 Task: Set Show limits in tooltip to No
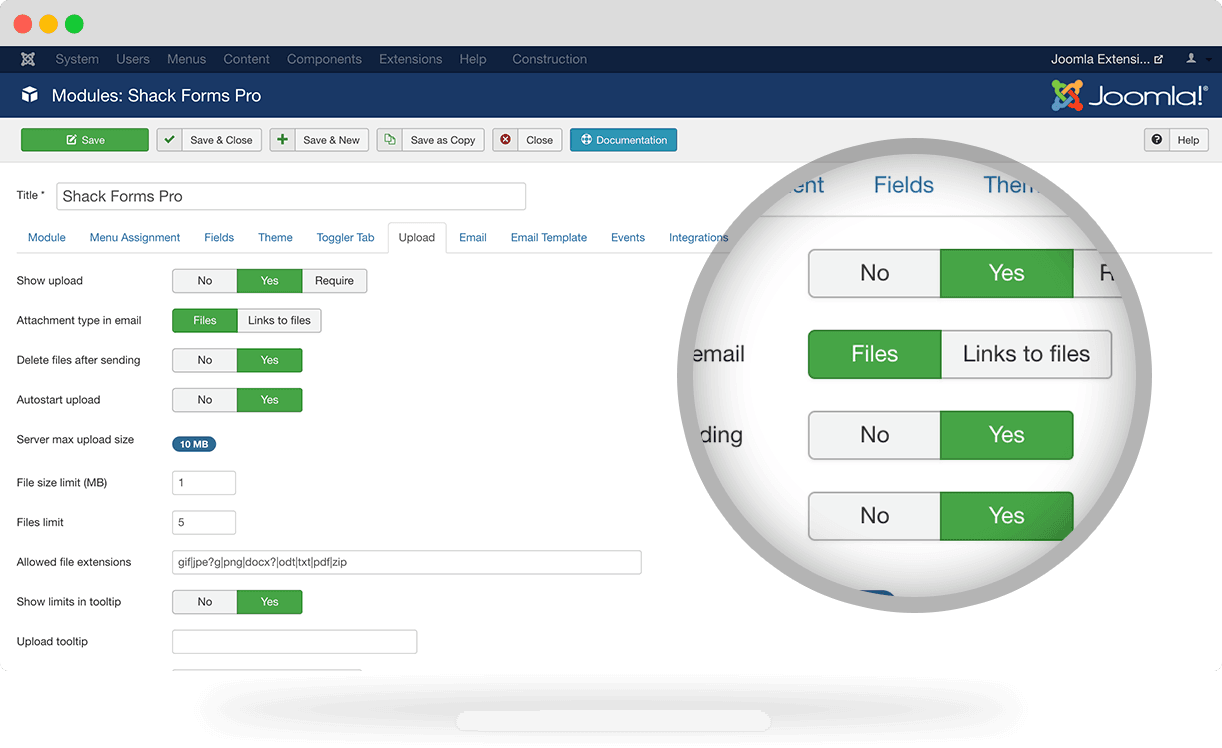[205, 602]
